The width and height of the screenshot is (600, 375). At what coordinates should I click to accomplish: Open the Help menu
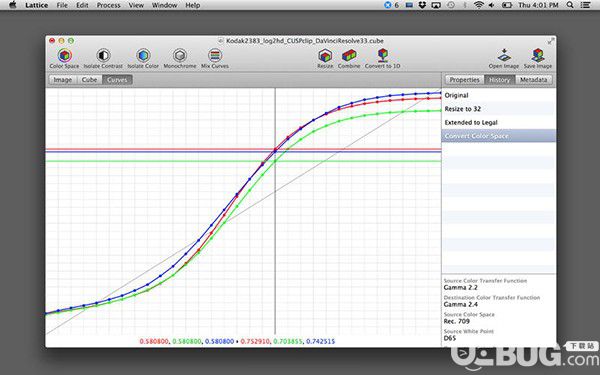pos(192,5)
